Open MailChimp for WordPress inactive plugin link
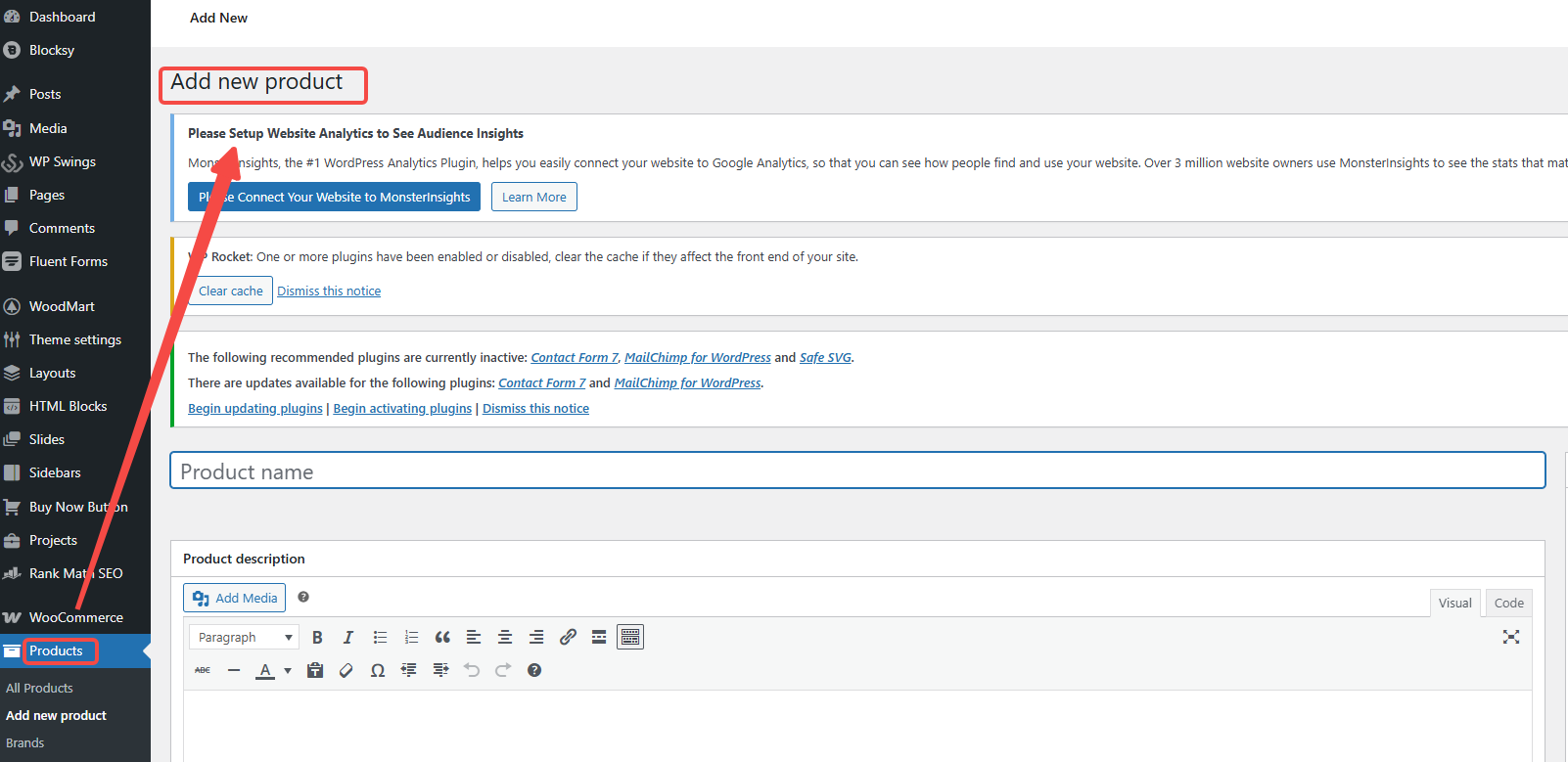The height and width of the screenshot is (762, 1568). coord(698,357)
